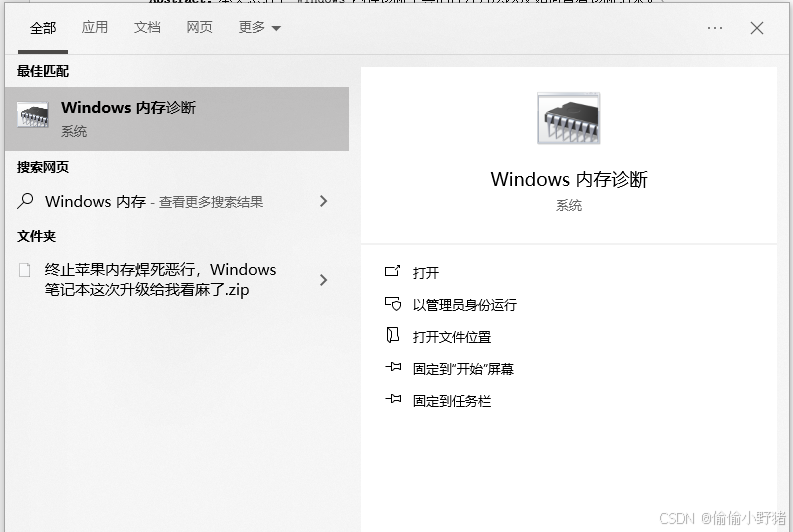793x532 pixels.
Task: Expand the zip file result chevron
Action: pos(324,280)
